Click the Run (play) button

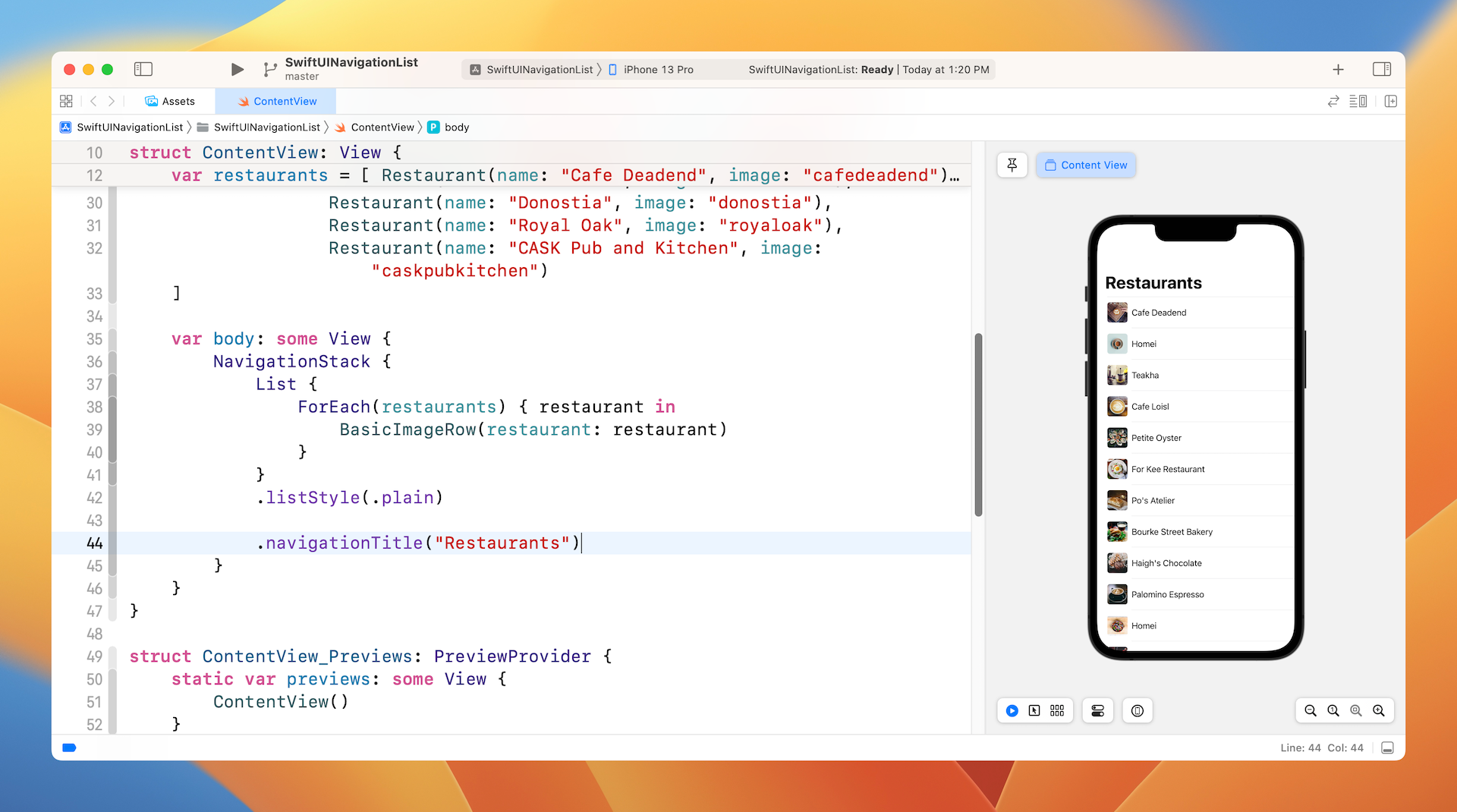click(x=237, y=69)
